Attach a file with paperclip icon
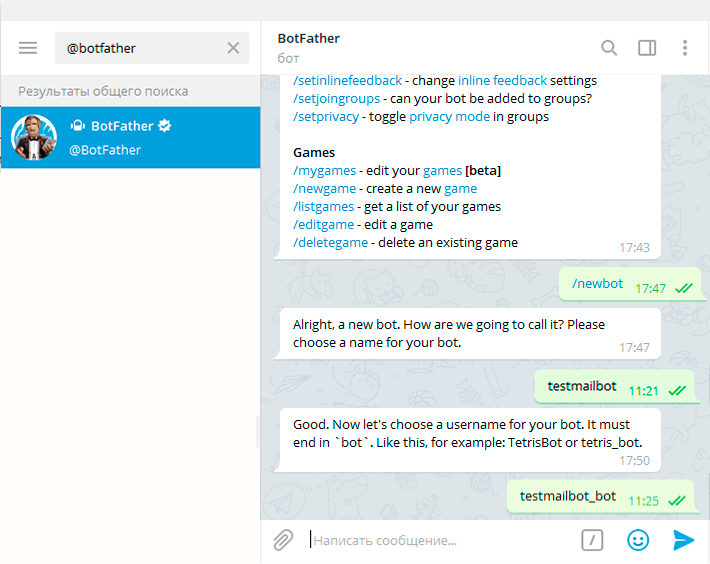This screenshot has width=710, height=564. point(283,540)
